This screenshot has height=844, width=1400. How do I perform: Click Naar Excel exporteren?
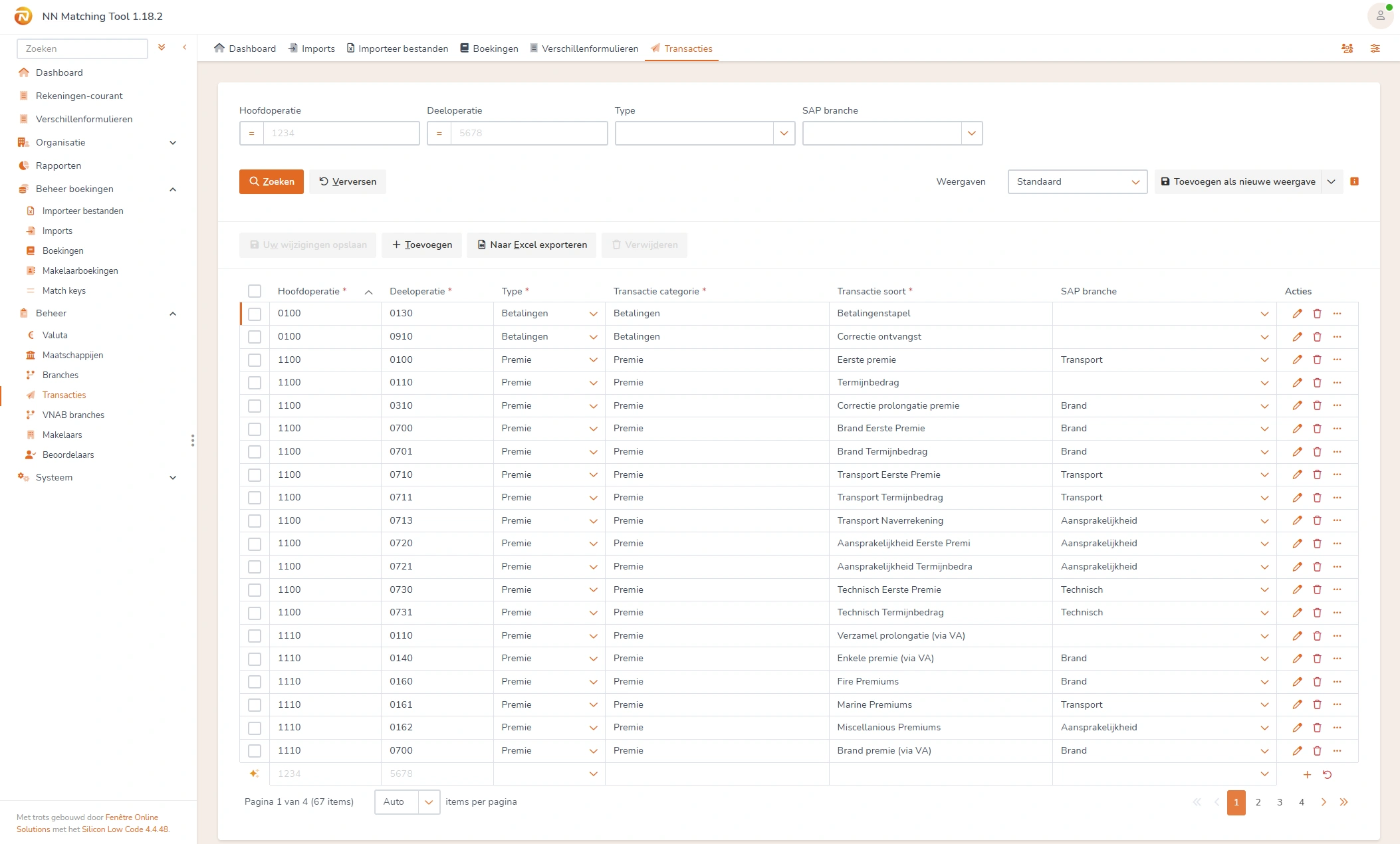click(532, 245)
